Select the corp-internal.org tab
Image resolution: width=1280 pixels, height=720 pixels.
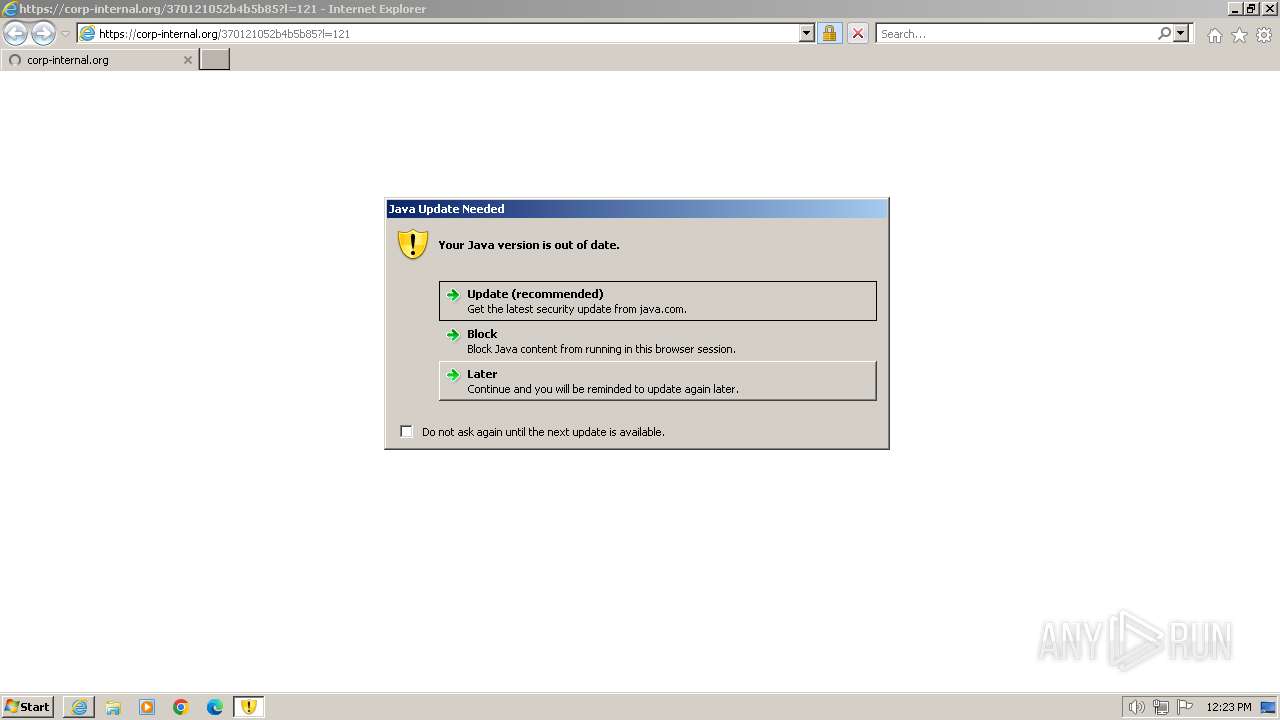click(99, 60)
